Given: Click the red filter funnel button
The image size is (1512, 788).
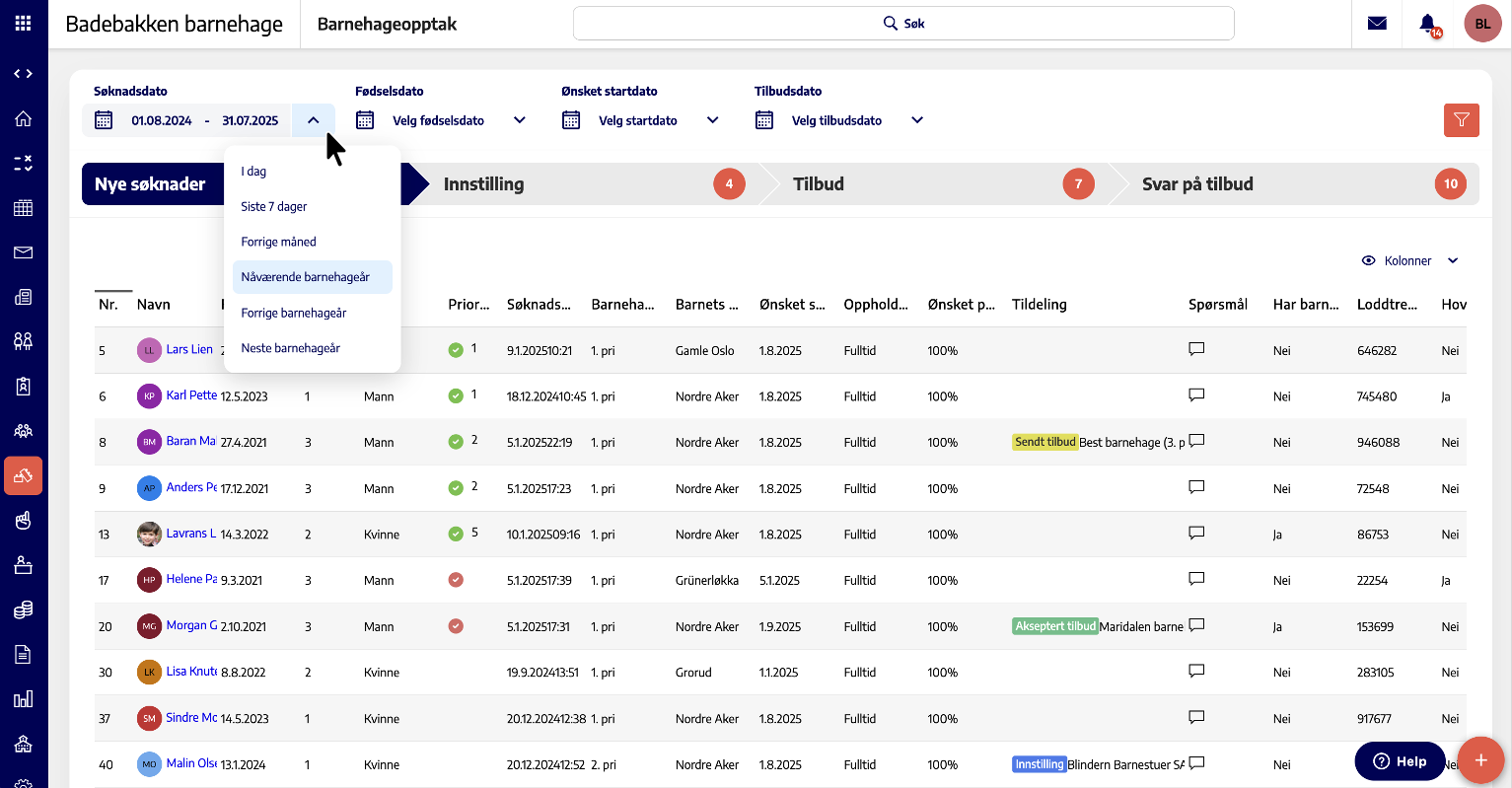Looking at the screenshot, I should click(1461, 120).
